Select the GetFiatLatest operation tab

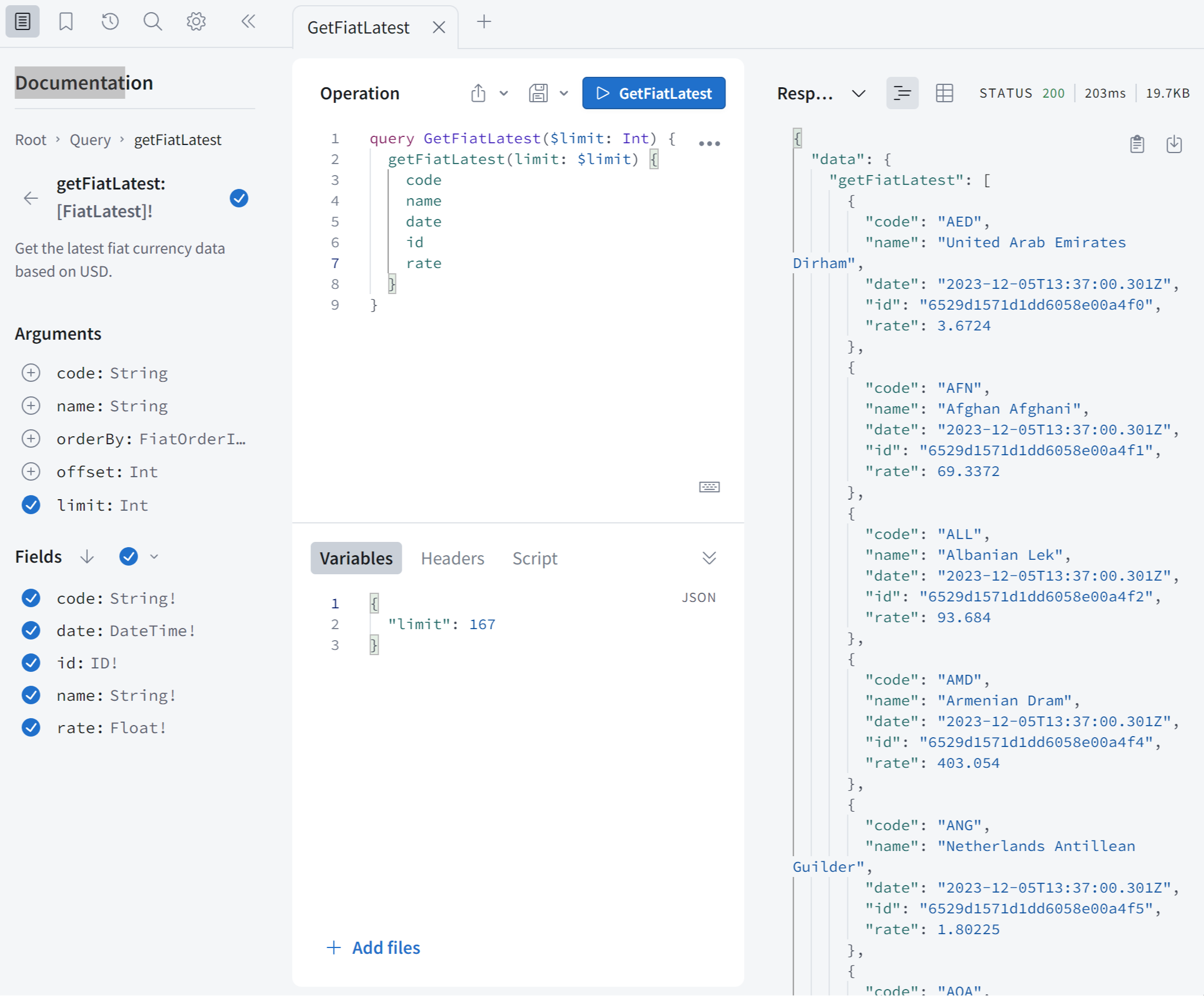tap(358, 27)
